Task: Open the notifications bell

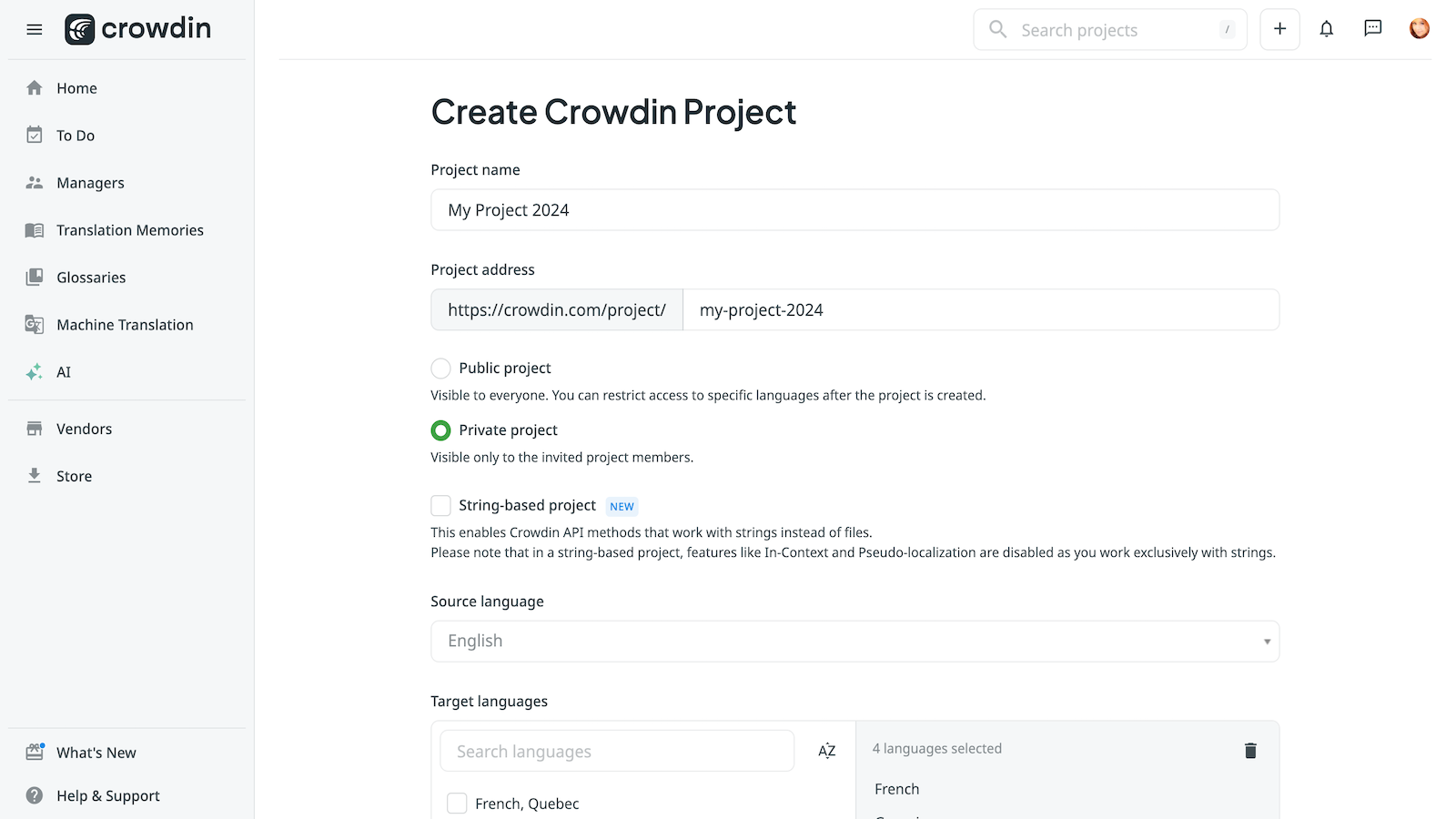Action: (1327, 29)
